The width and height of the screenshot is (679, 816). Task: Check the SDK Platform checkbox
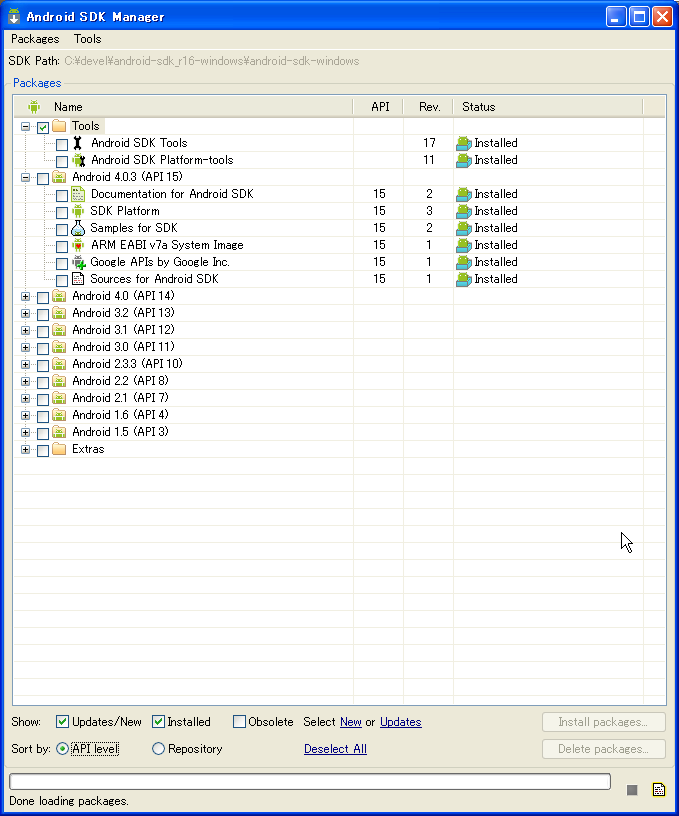(x=62, y=212)
